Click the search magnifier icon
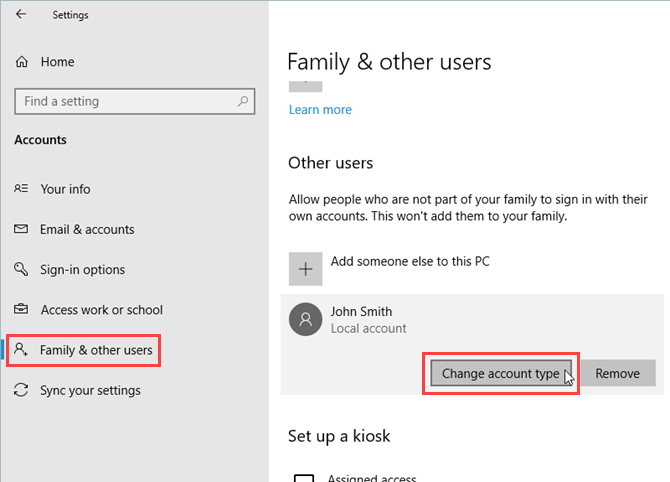Screen dimensions: 670x482 click(243, 101)
